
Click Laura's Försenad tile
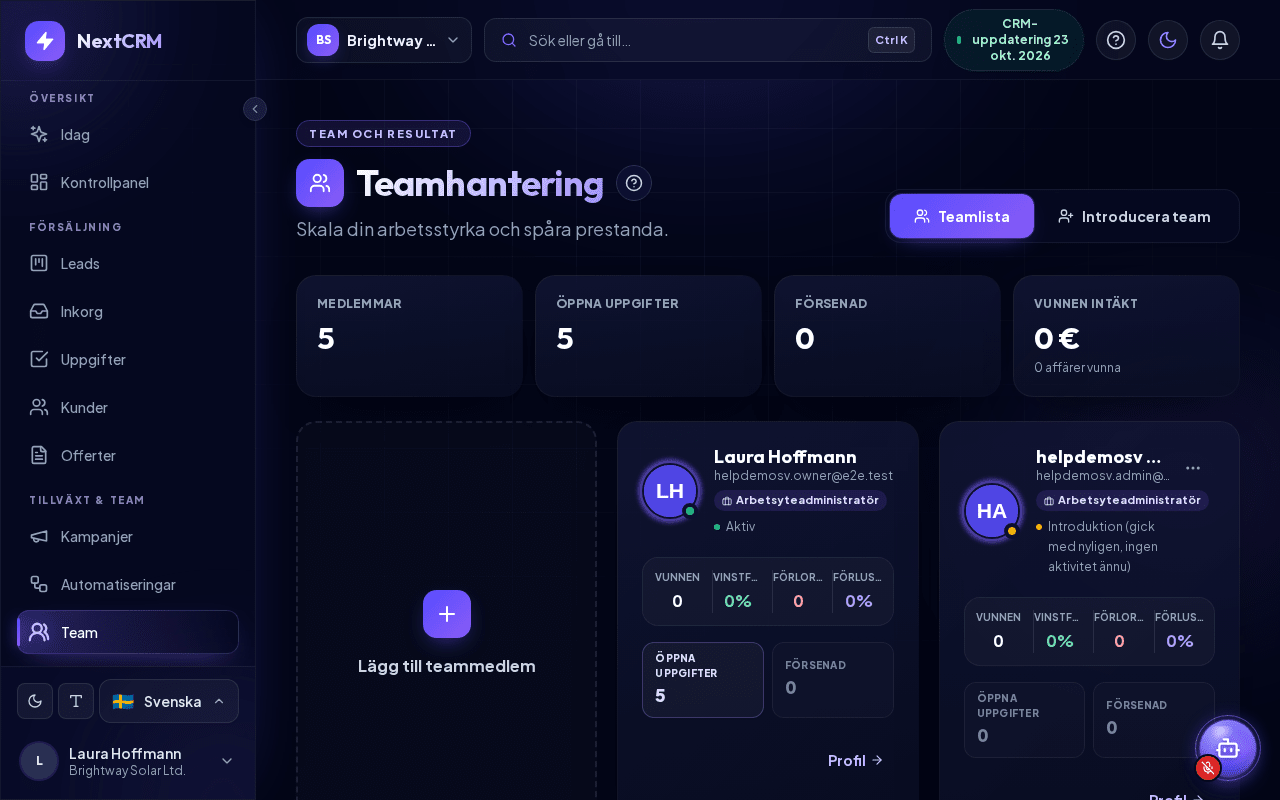[x=833, y=680]
